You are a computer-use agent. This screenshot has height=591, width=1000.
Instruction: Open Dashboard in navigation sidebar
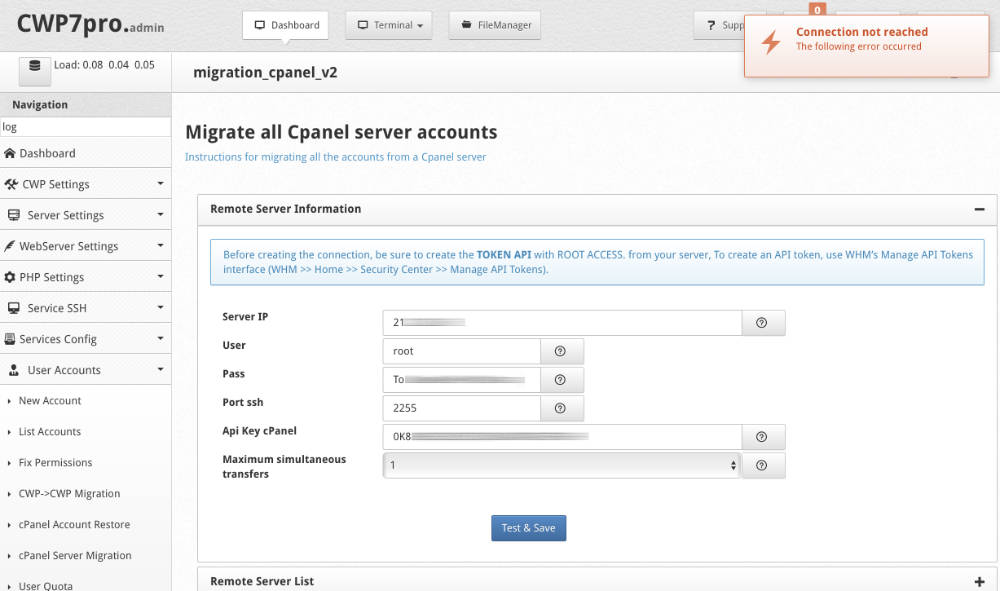point(85,153)
